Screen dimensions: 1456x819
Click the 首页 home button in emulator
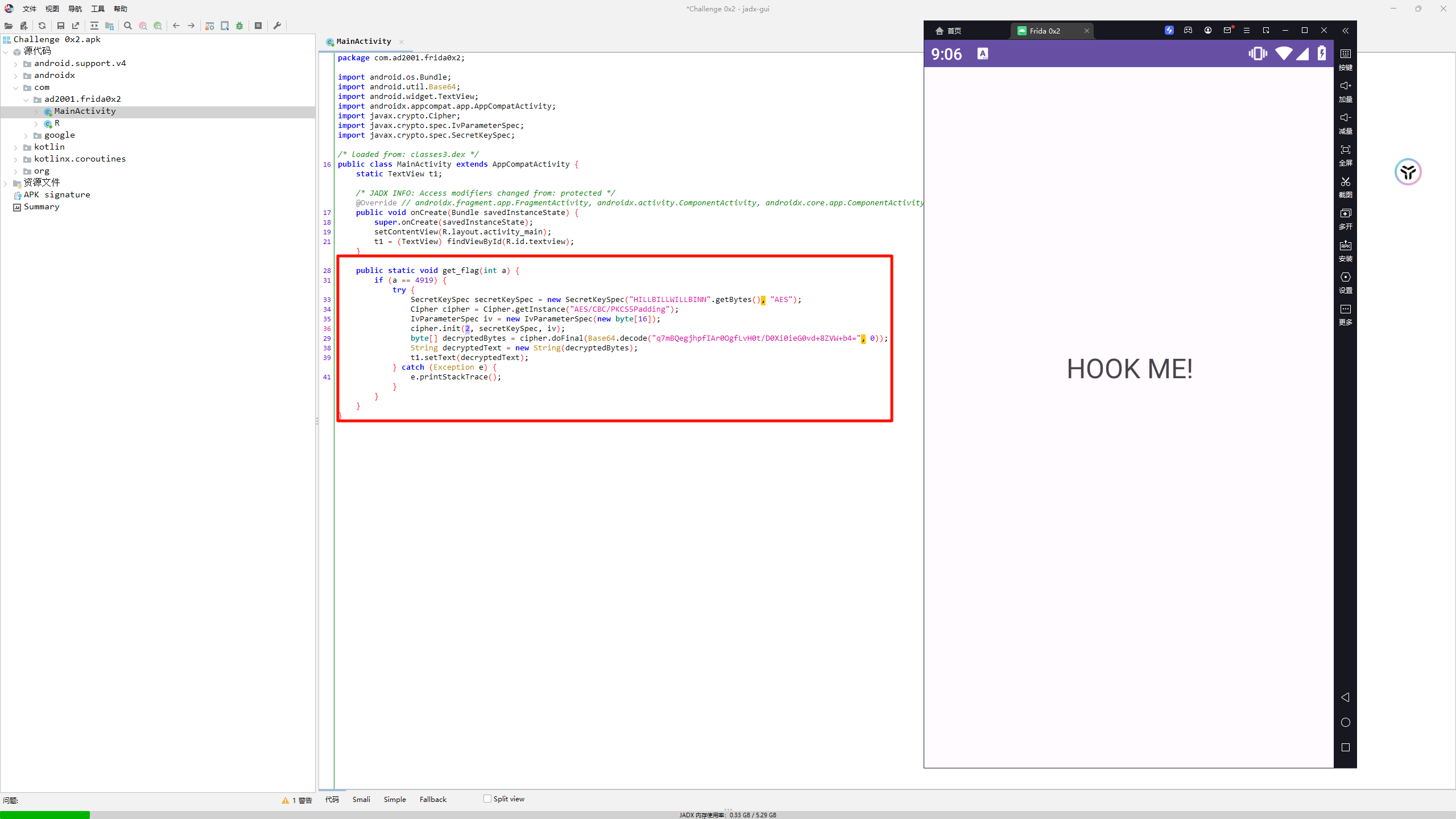[x=949, y=31]
